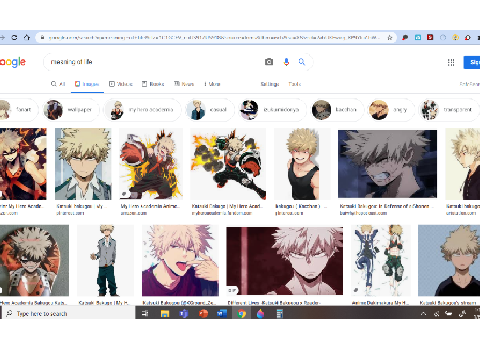The width and height of the screenshot is (480, 360).
Task: Open PowerPoint from the taskbar
Action: tap(203, 313)
